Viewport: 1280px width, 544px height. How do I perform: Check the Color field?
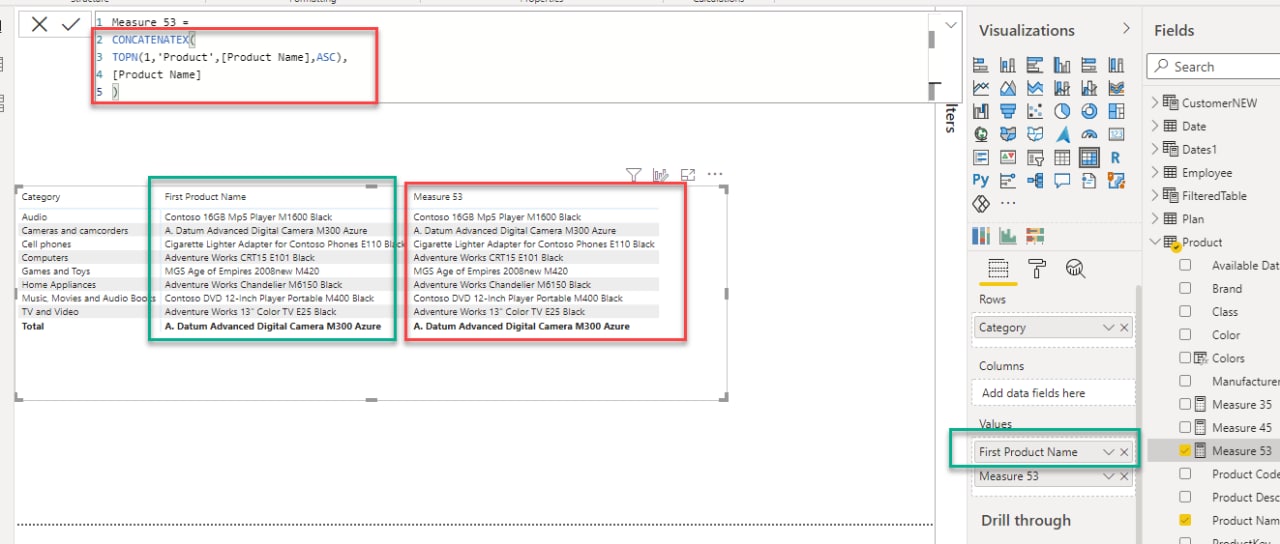coord(1185,334)
